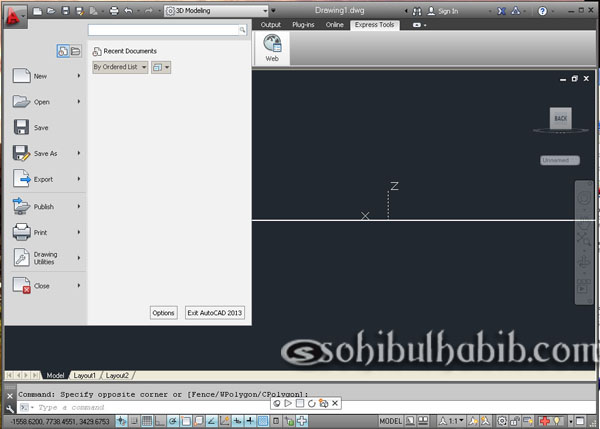Click the binoculars search icon in the title bar
This screenshot has height=429, width=600.
(x=417, y=11)
